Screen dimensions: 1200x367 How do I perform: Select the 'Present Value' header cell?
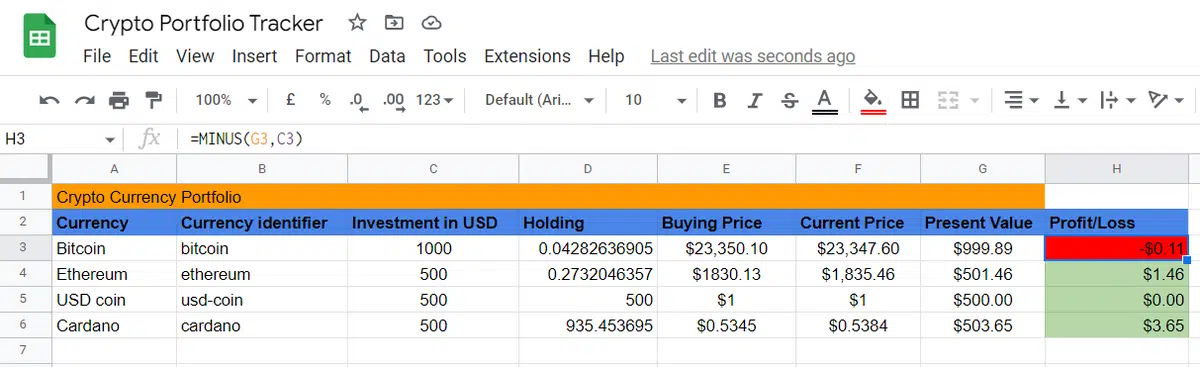tap(982, 222)
